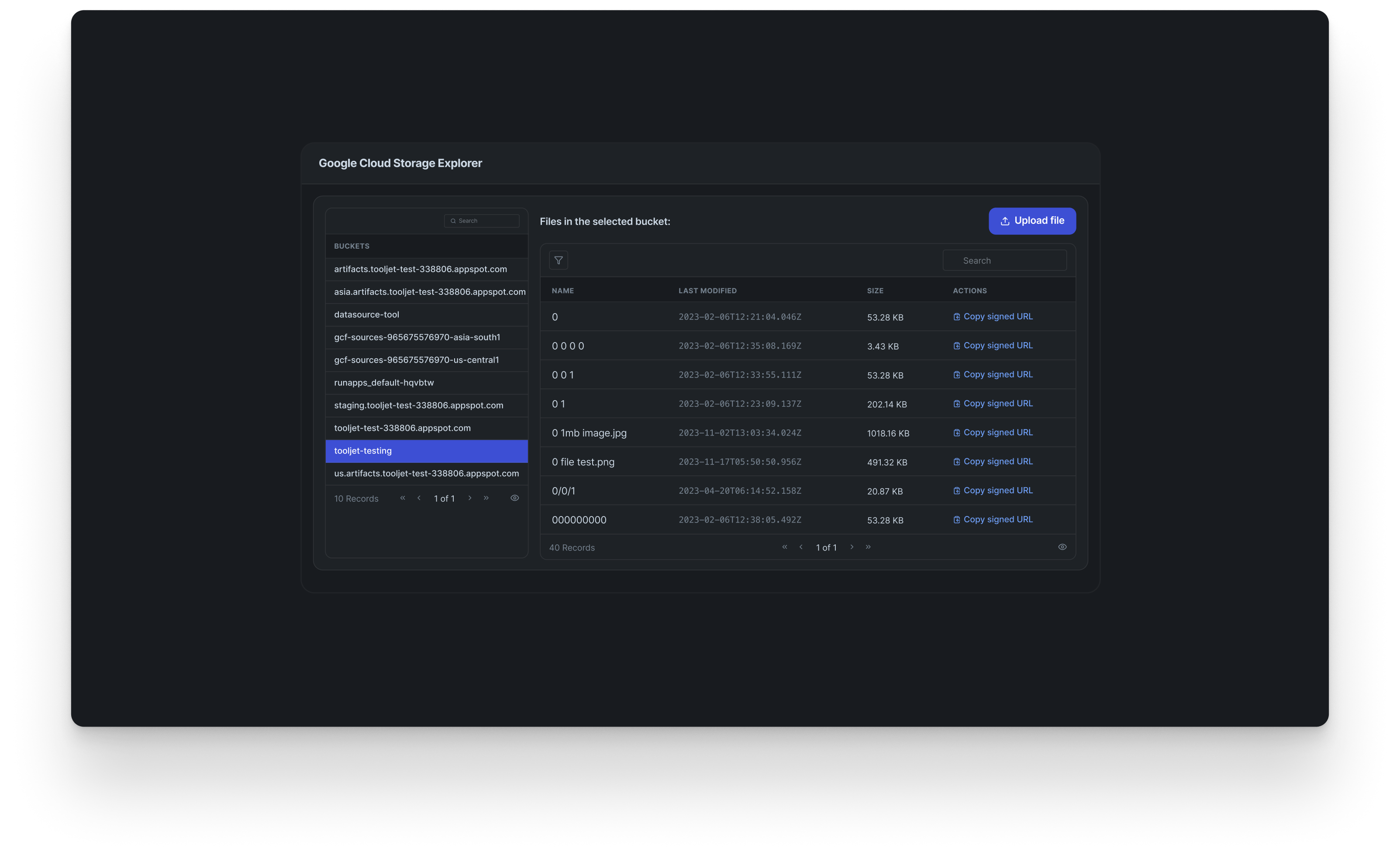Select bucket tooljet-test-338806.appspot.com
Image resolution: width=1400 pixels, height=859 pixels.
pyautogui.click(x=427, y=428)
